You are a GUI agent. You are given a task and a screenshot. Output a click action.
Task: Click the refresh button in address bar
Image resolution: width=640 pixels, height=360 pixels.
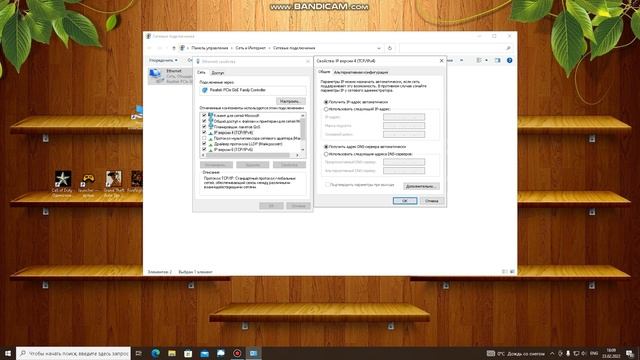[390, 48]
